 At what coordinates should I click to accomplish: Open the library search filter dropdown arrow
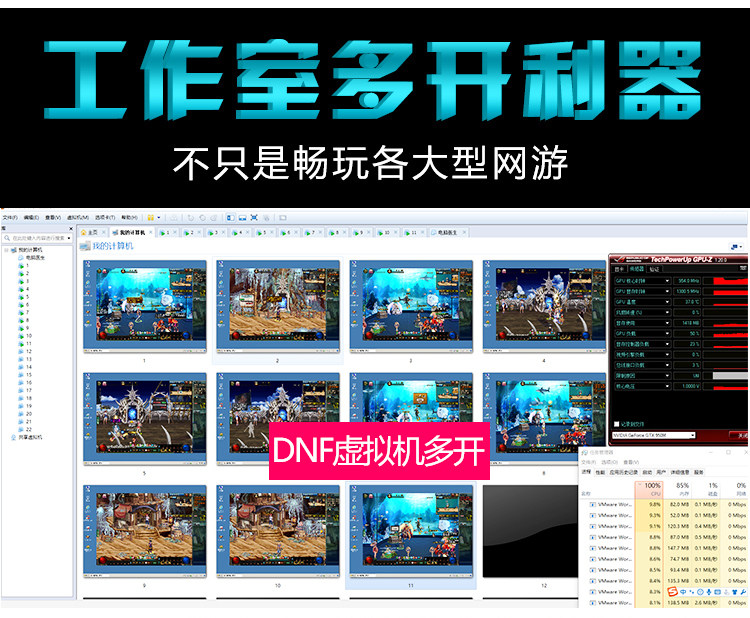pos(69,238)
